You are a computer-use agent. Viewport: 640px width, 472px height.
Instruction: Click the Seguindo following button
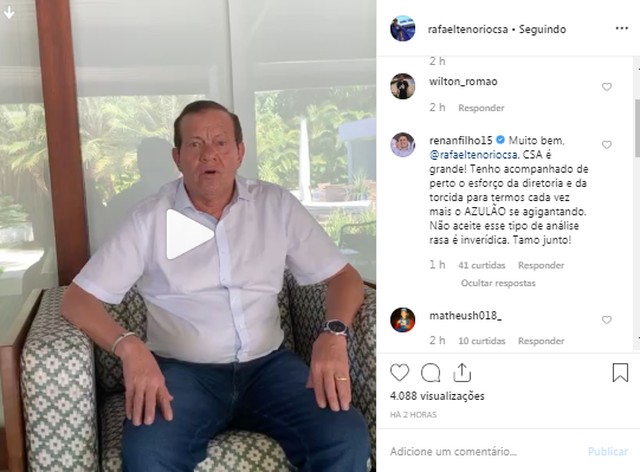click(542, 29)
